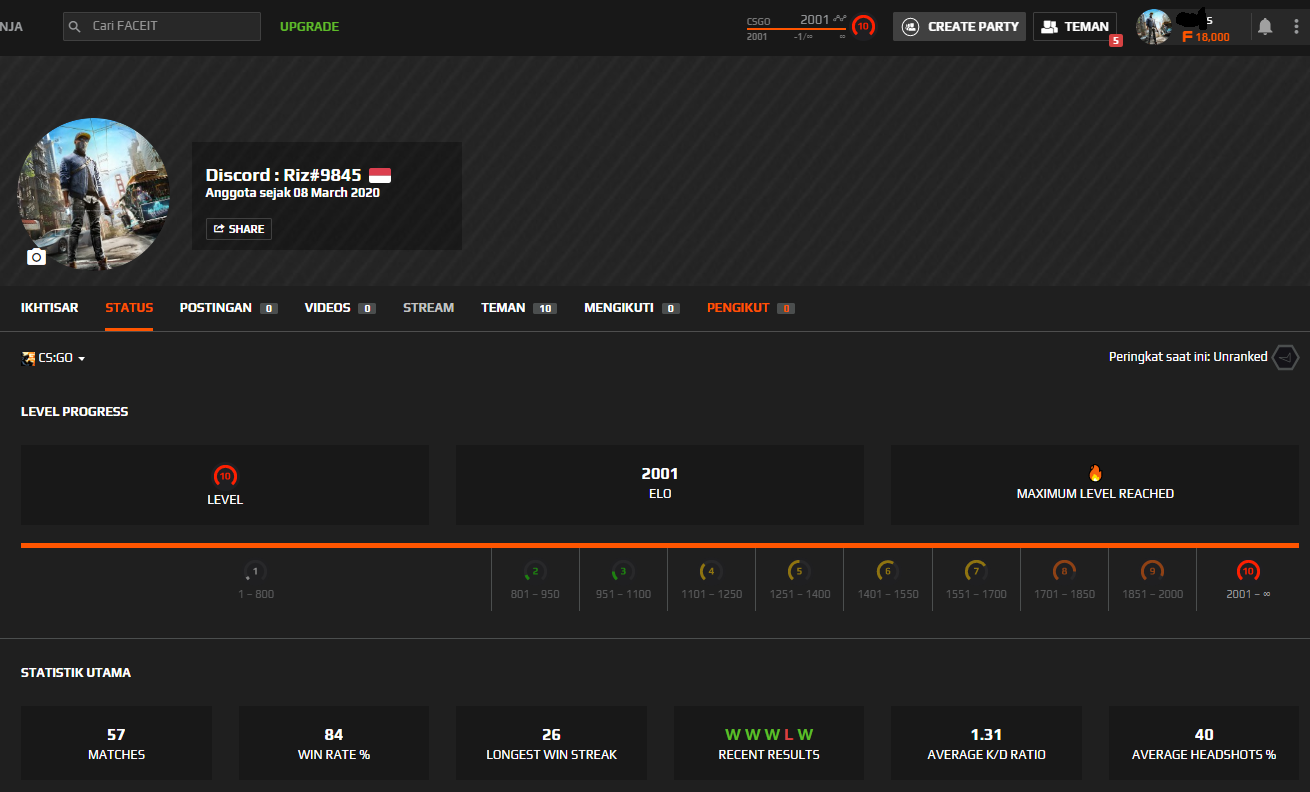This screenshot has width=1310, height=792.
Task: Click the flame icon for maximum level
Action: coord(1095,474)
